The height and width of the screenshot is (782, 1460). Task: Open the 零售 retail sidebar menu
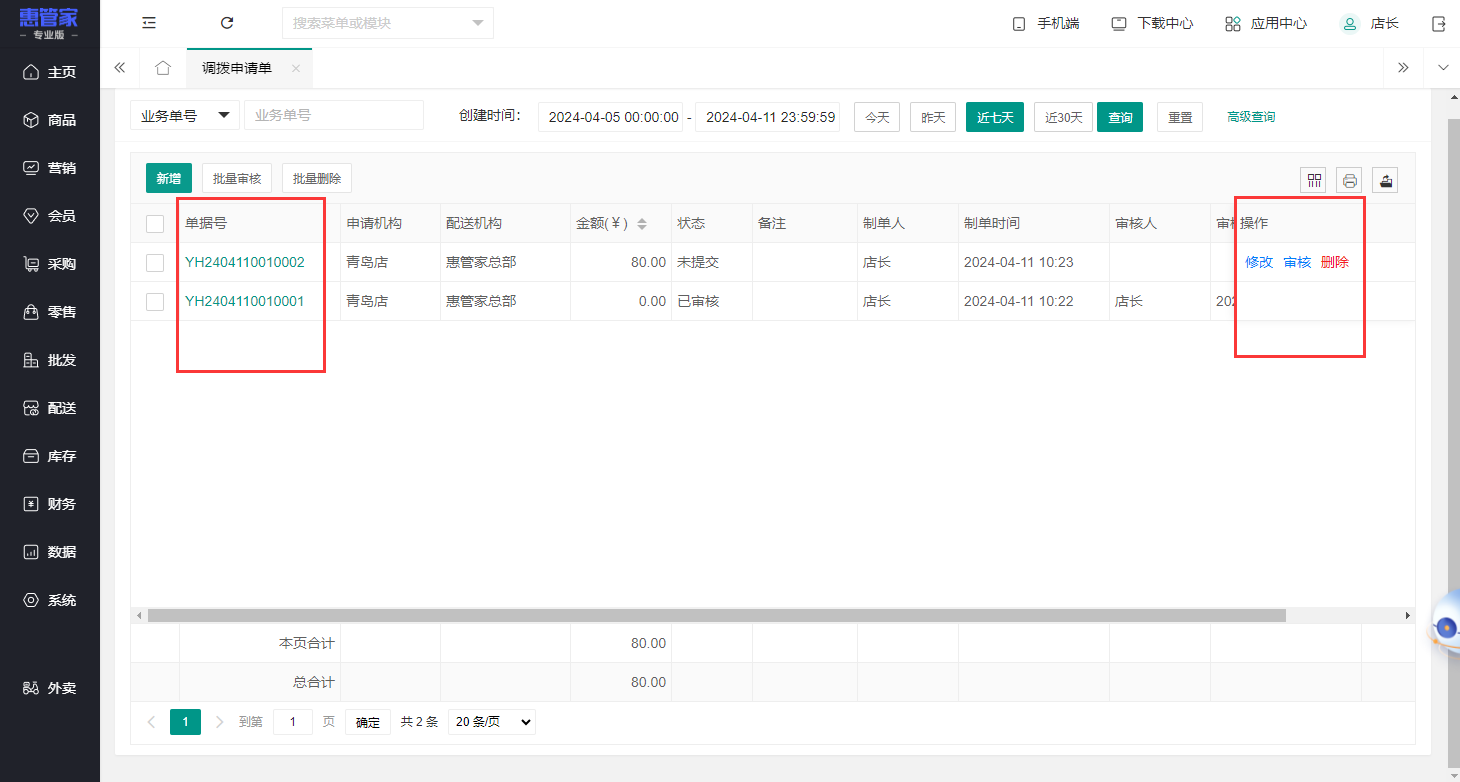(50, 312)
